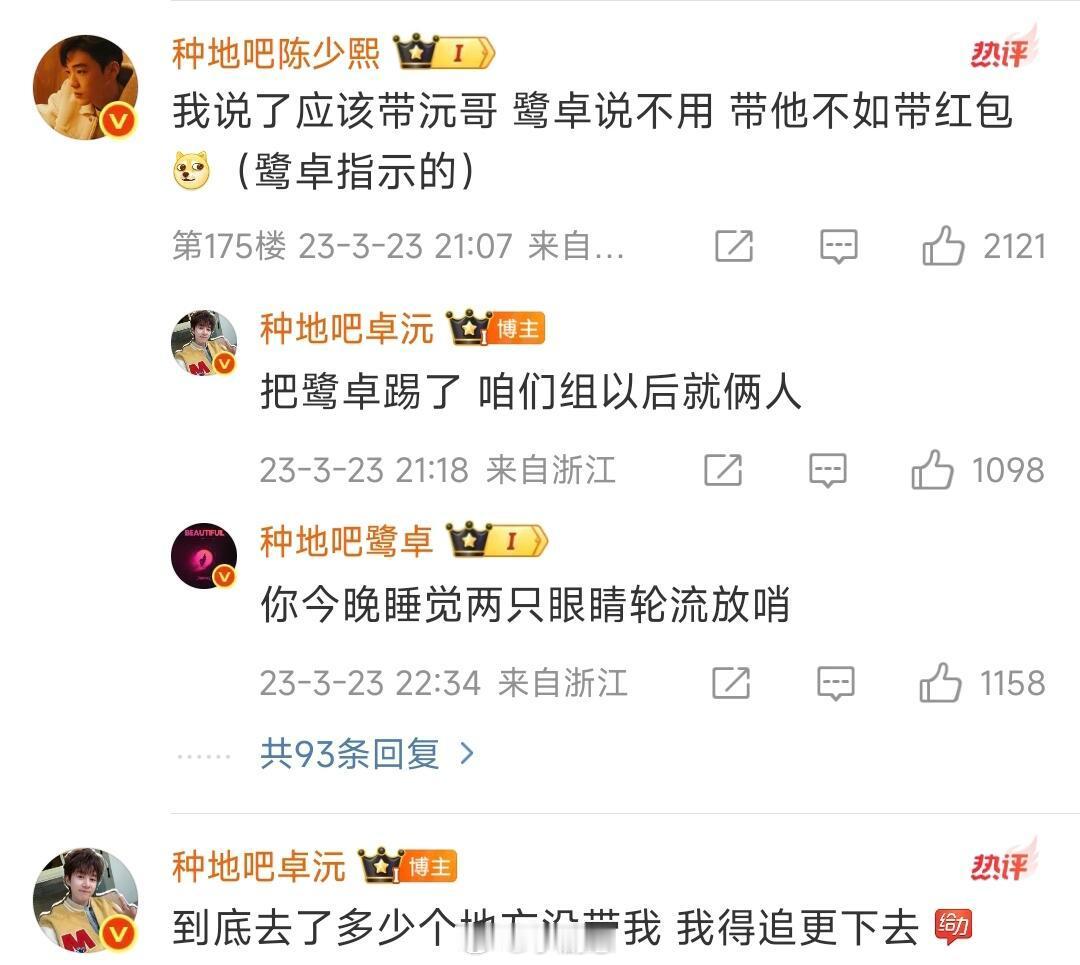Open 种地吧陈少熙 profile name link

pos(276,54)
